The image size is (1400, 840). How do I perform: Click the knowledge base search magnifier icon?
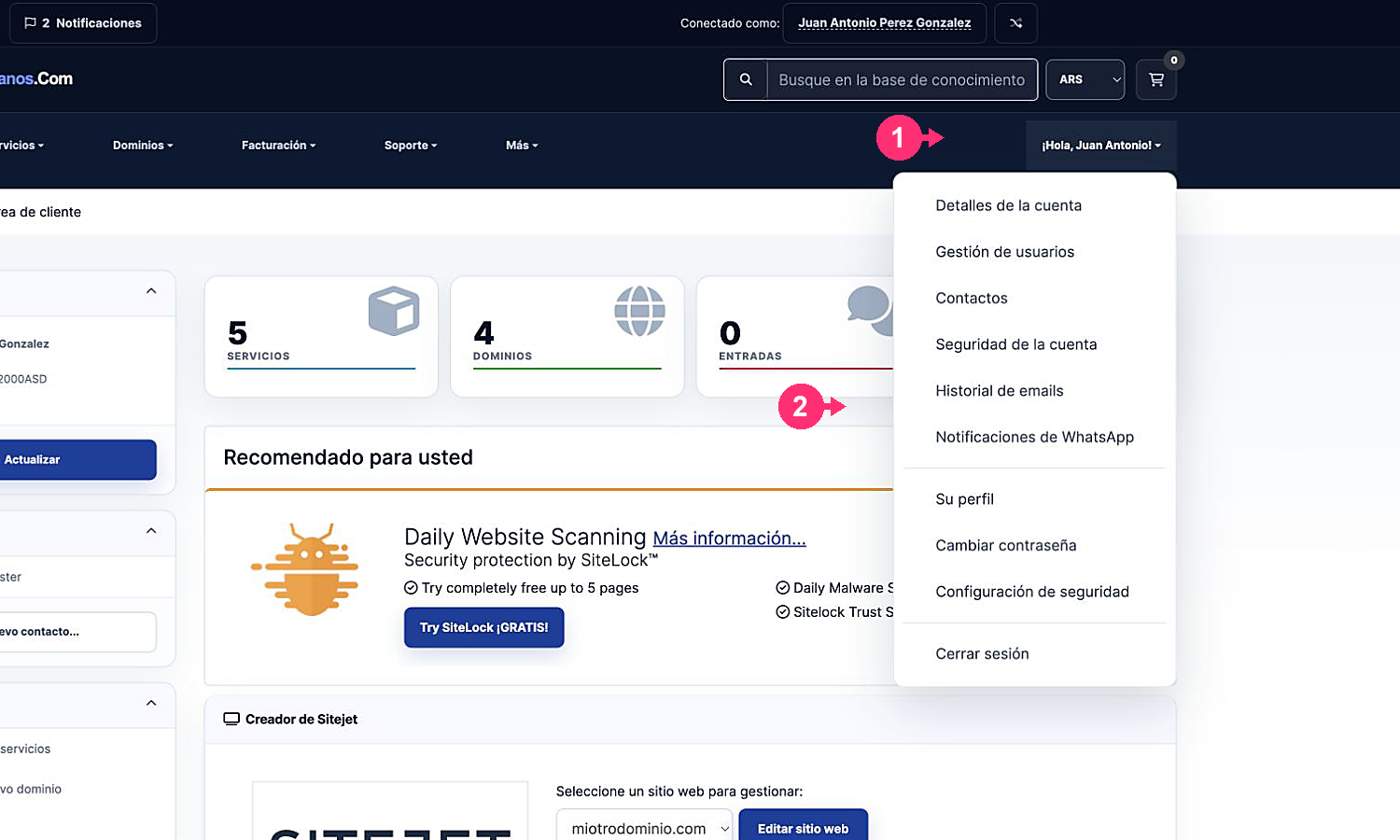[x=746, y=79]
